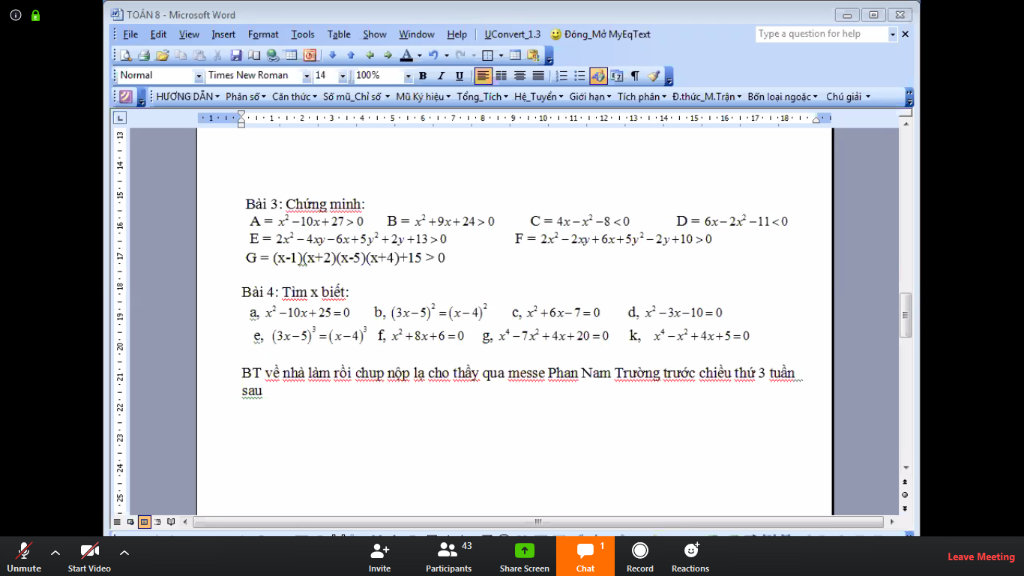Screen dimensions: 1024x576
Task: Click the Insert Table icon
Action: (x=515, y=56)
